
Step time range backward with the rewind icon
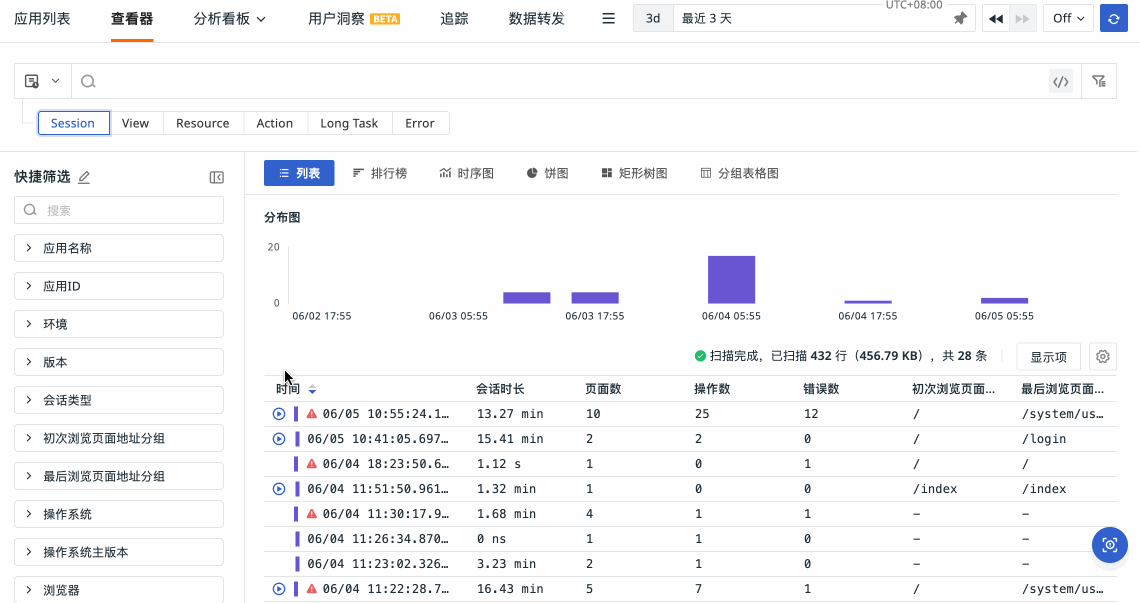point(996,19)
